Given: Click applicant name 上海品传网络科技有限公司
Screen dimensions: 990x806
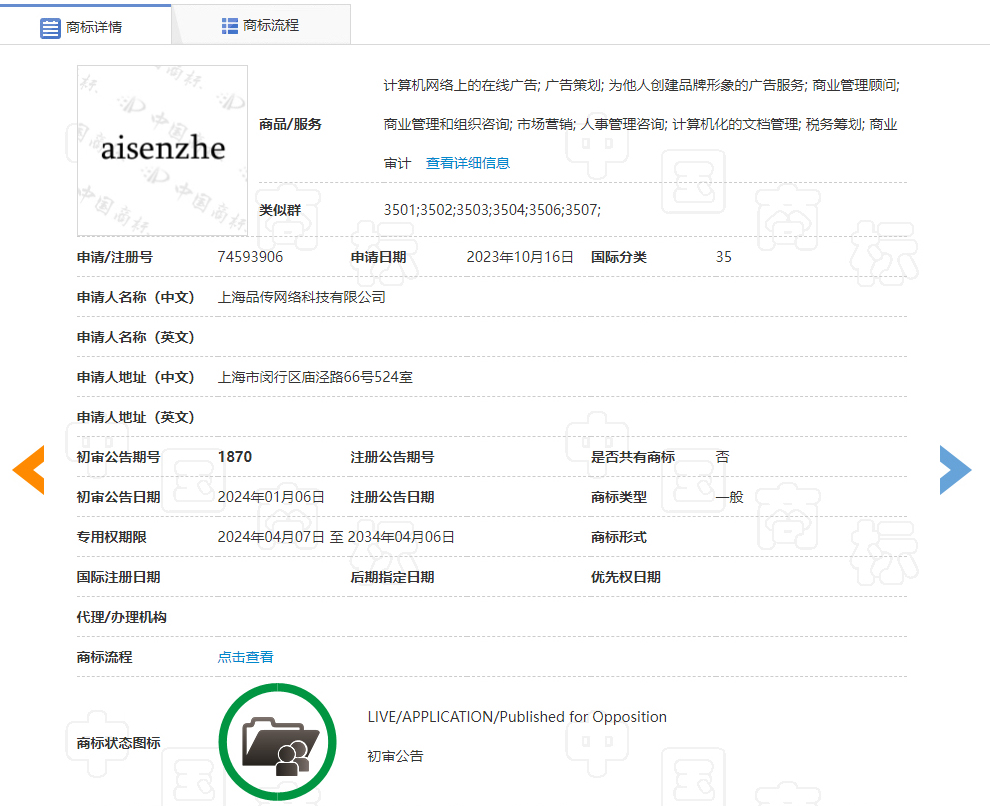Looking at the screenshot, I should (x=301, y=297).
